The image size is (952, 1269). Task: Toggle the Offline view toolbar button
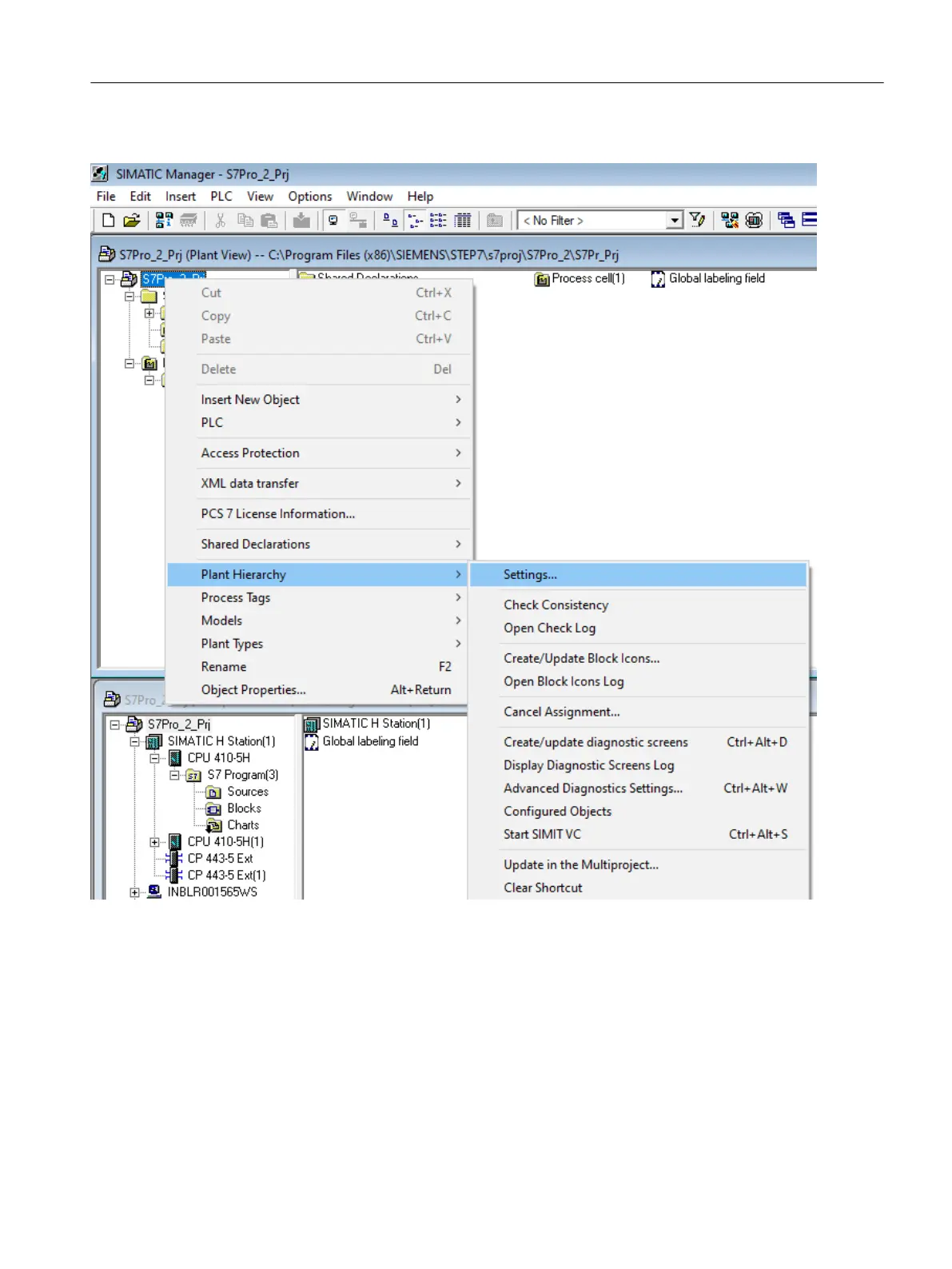coord(358,220)
